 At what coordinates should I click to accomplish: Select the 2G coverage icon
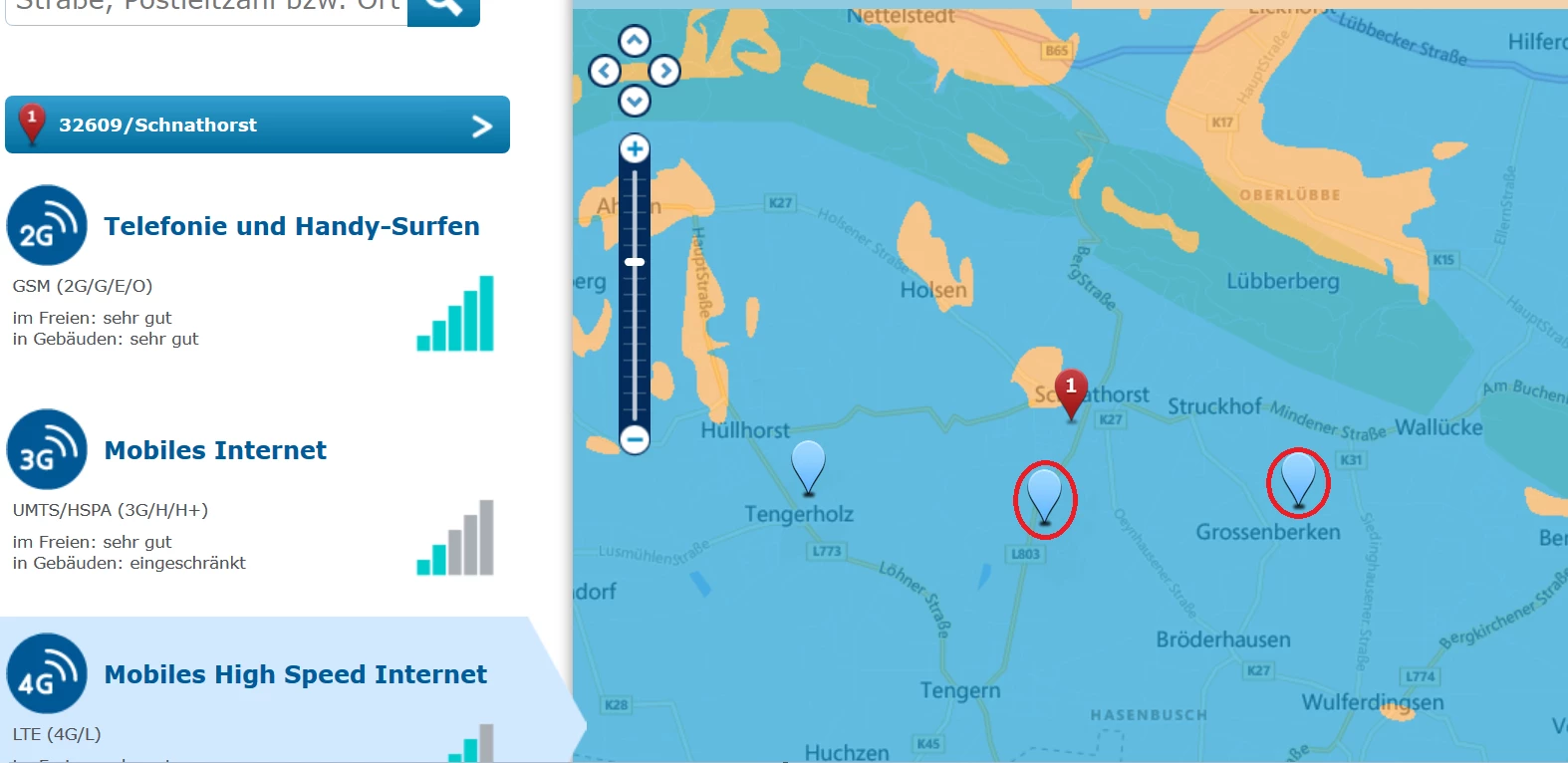pos(47,226)
